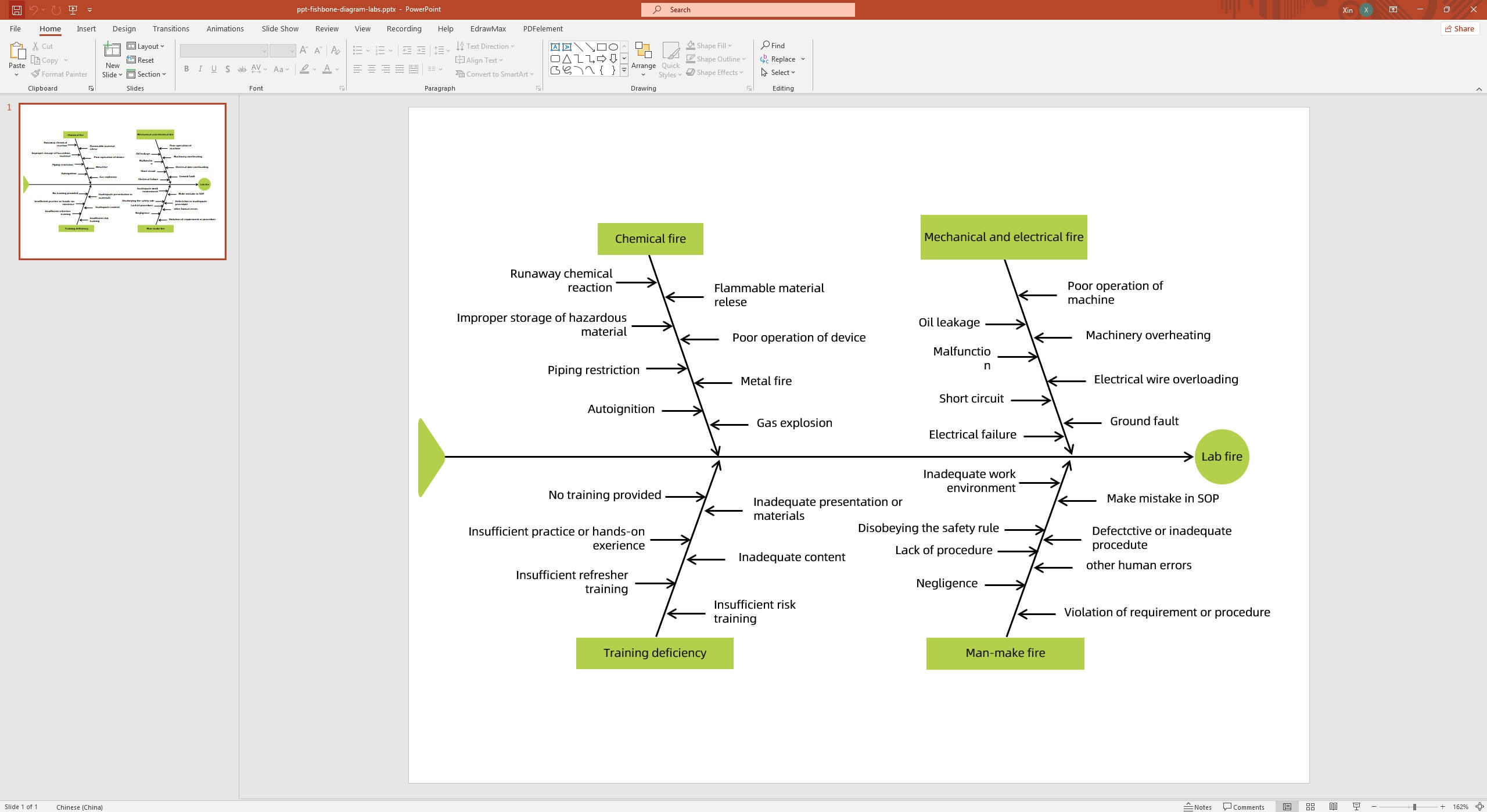Open the Find tool

tap(773, 45)
